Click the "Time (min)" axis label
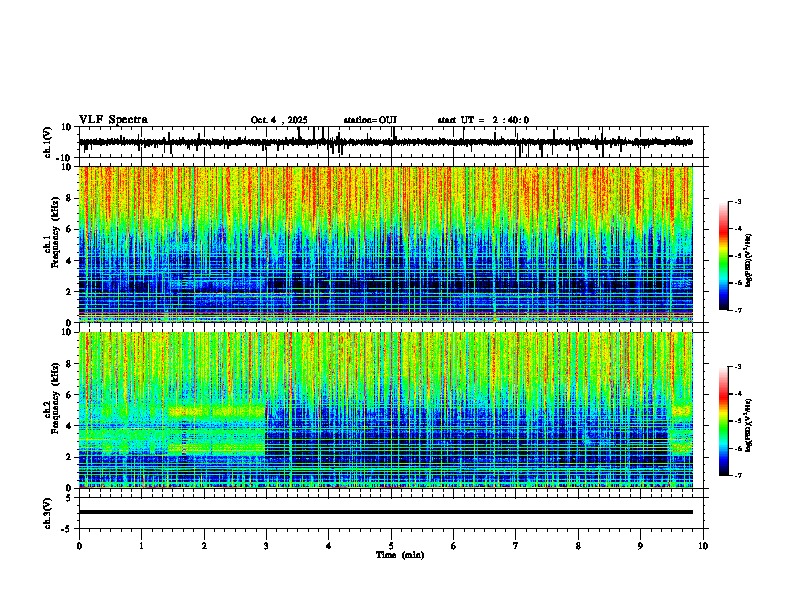The image size is (792, 612). pyautogui.click(x=400, y=555)
